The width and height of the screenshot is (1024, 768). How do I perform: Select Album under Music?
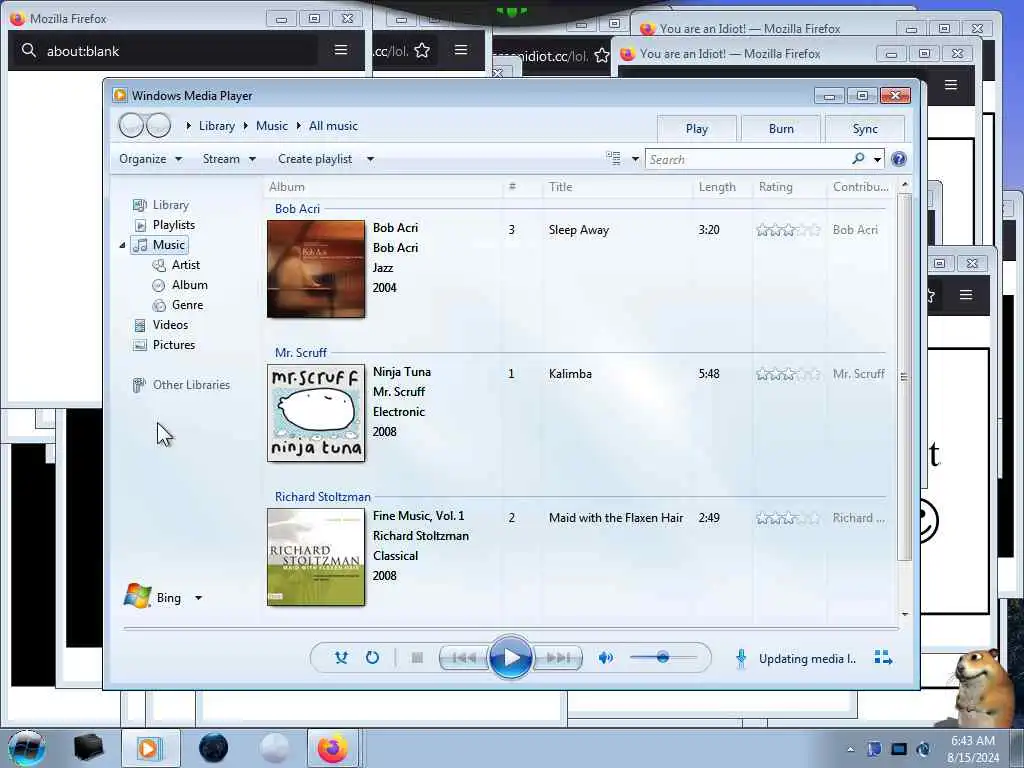[189, 285]
